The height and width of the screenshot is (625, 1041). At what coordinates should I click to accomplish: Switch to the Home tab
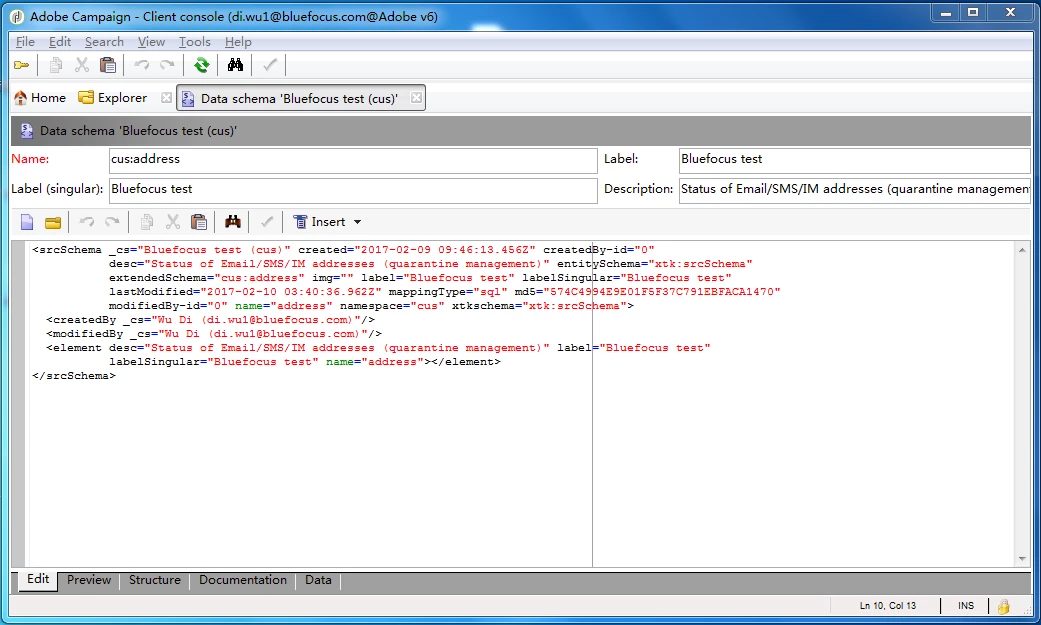point(40,98)
